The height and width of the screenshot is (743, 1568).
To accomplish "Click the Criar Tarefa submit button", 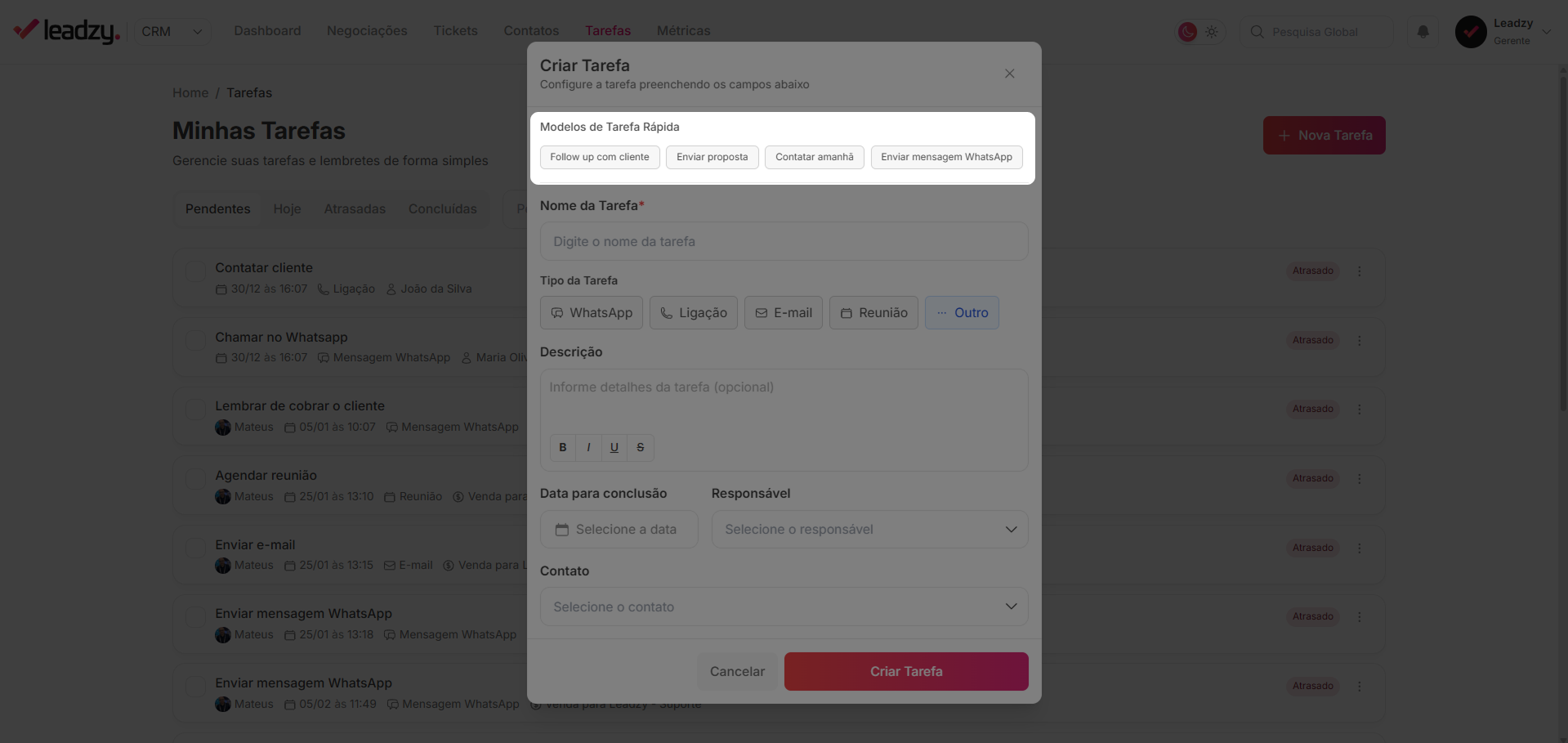I will pos(906,671).
